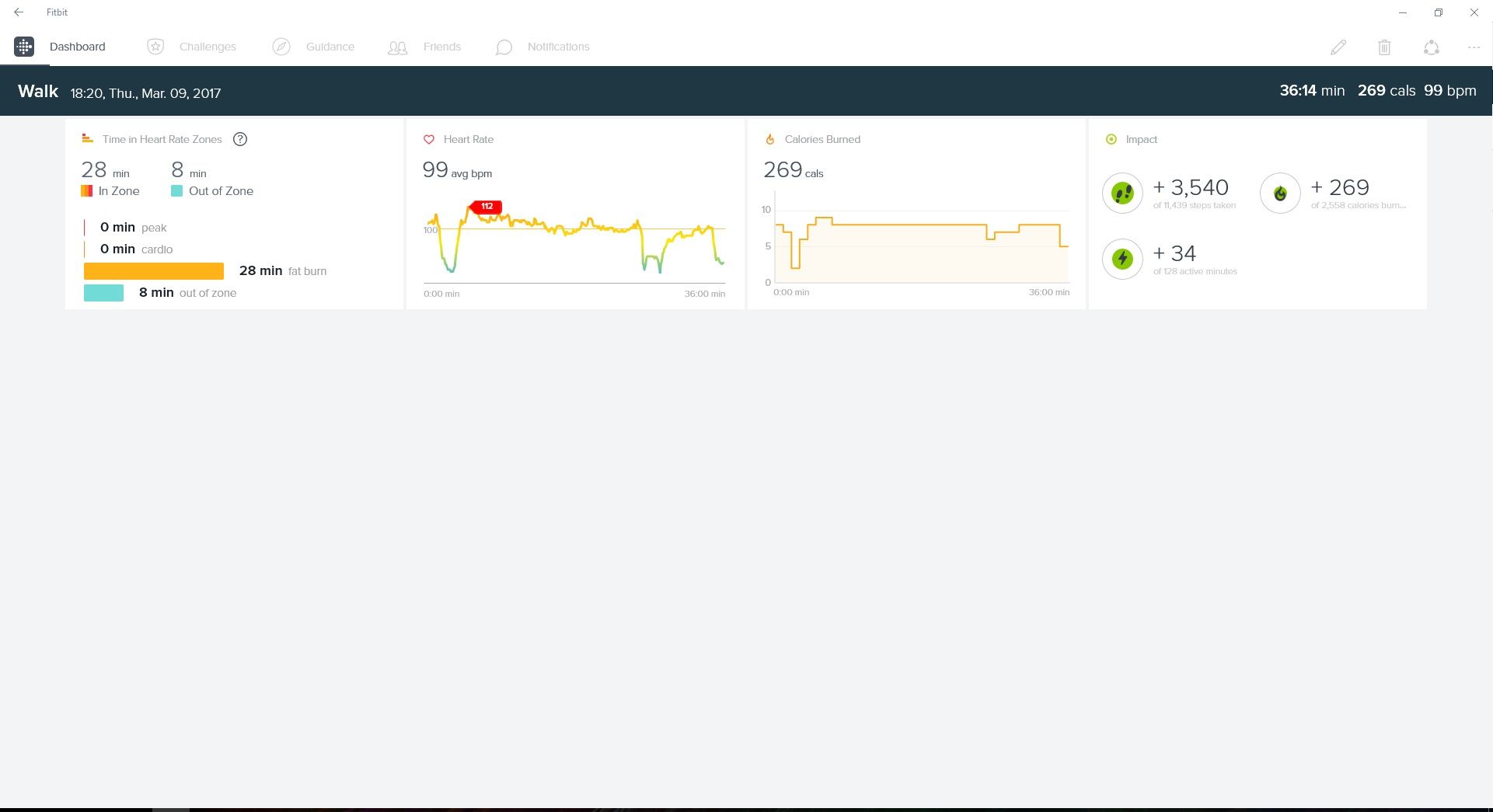Click the calories flame impact icon
Viewport: 1493px width, 812px height.
coord(1280,193)
